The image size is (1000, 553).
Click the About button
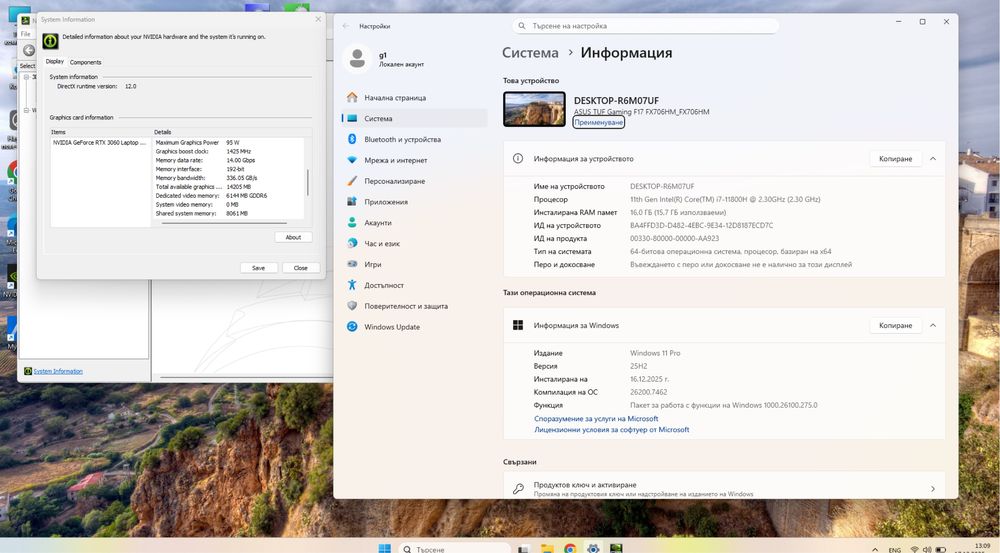(x=293, y=237)
